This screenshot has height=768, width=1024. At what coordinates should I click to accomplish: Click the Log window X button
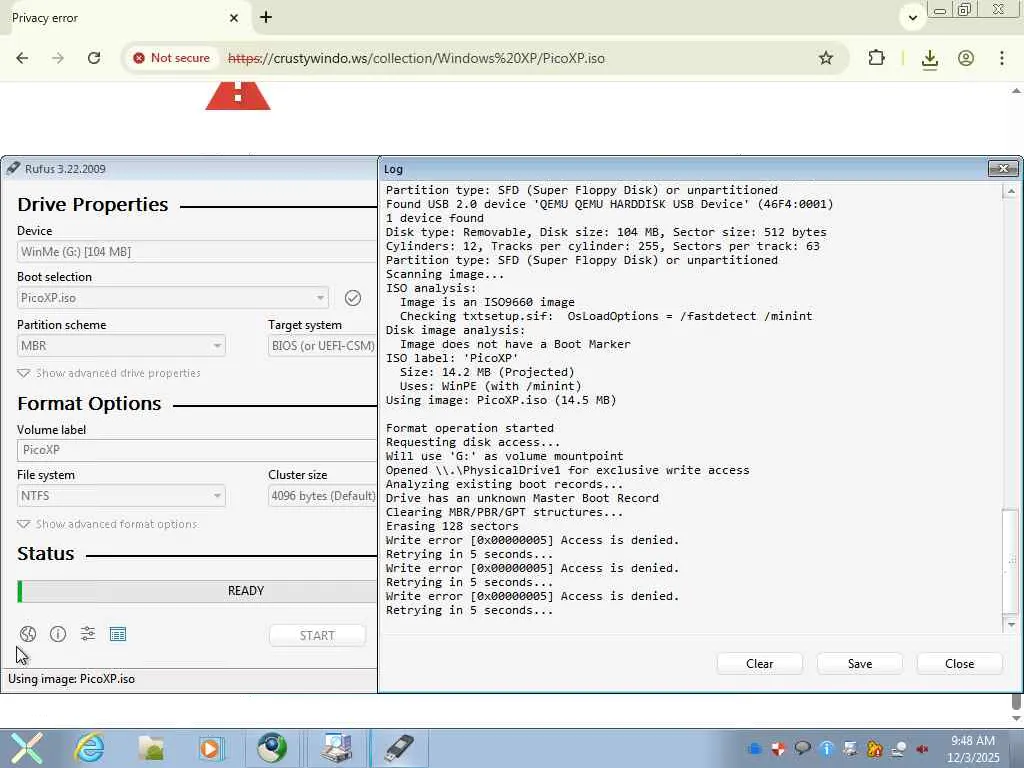pos(1003,168)
